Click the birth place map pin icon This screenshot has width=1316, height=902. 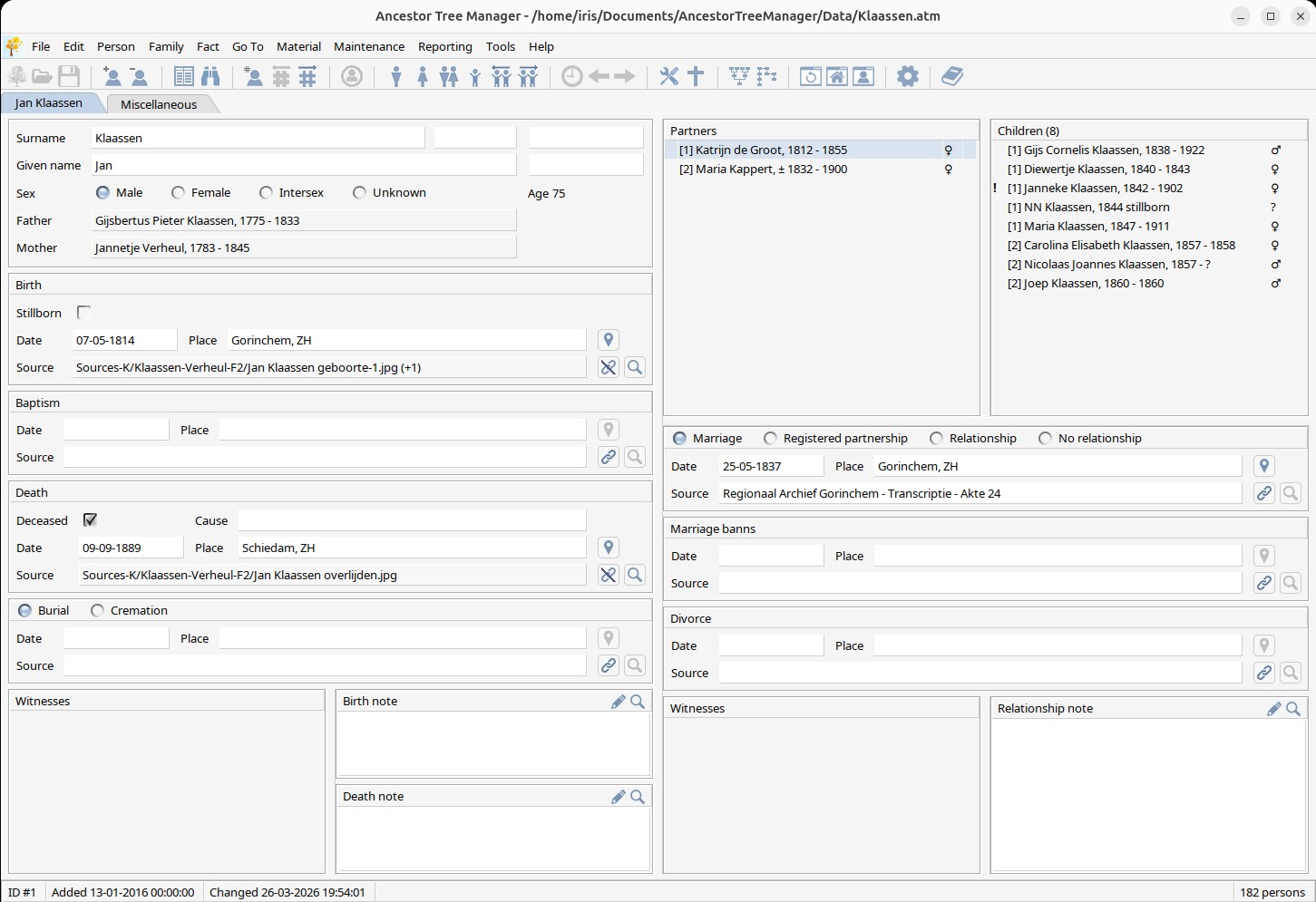click(x=609, y=340)
